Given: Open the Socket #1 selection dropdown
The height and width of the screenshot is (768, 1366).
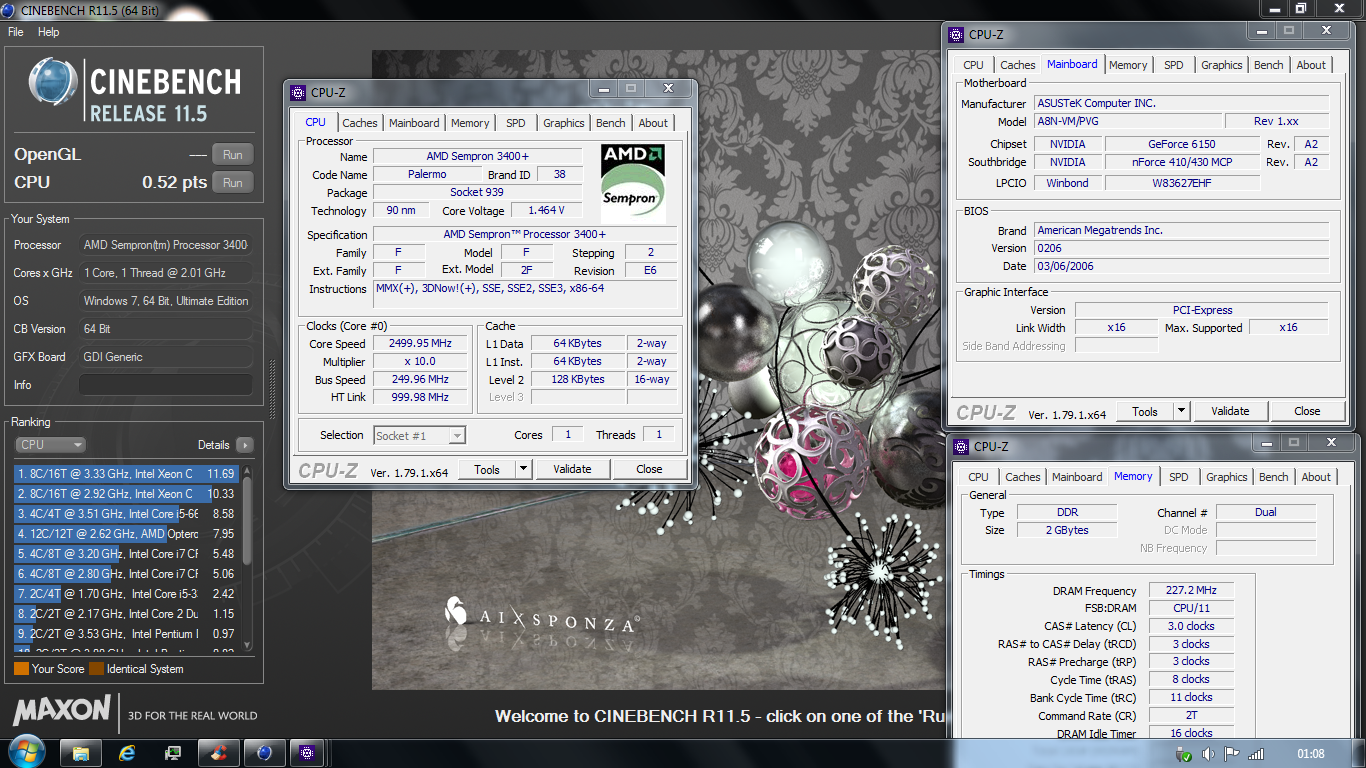Looking at the screenshot, I should pos(420,435).
